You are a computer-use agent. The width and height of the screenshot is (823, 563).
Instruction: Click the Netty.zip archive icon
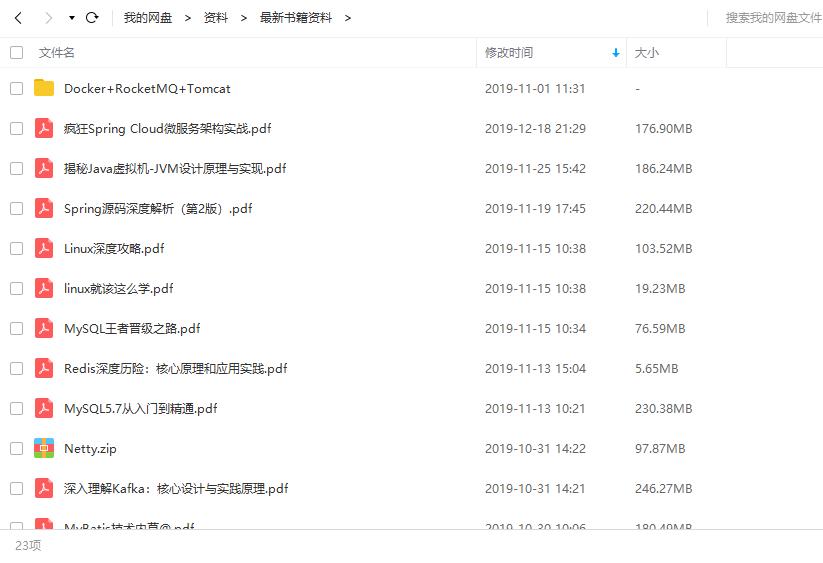click(x=44, y=448)
